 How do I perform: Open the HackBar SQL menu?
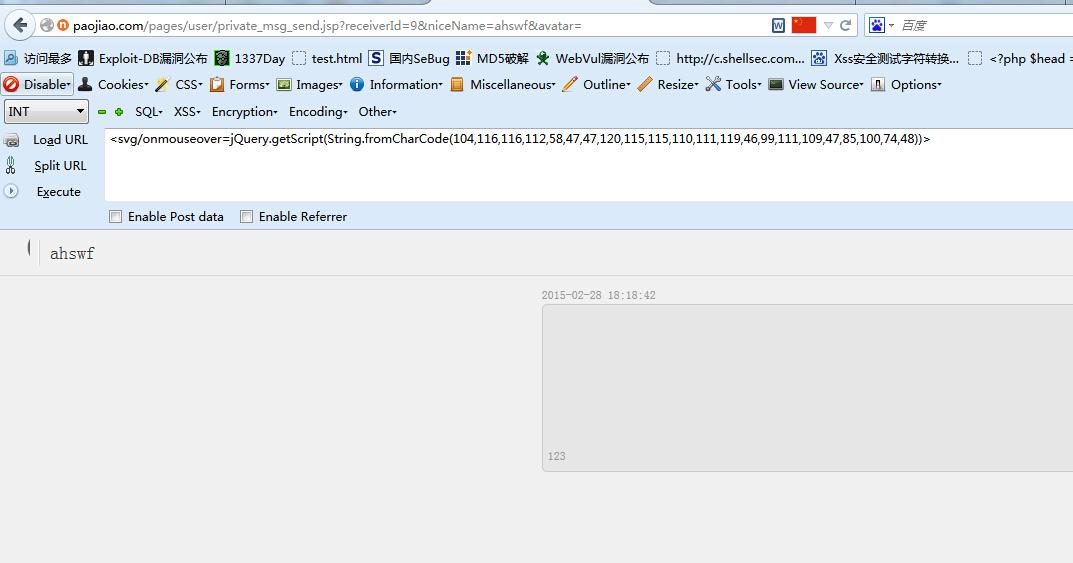click(148, 112)
